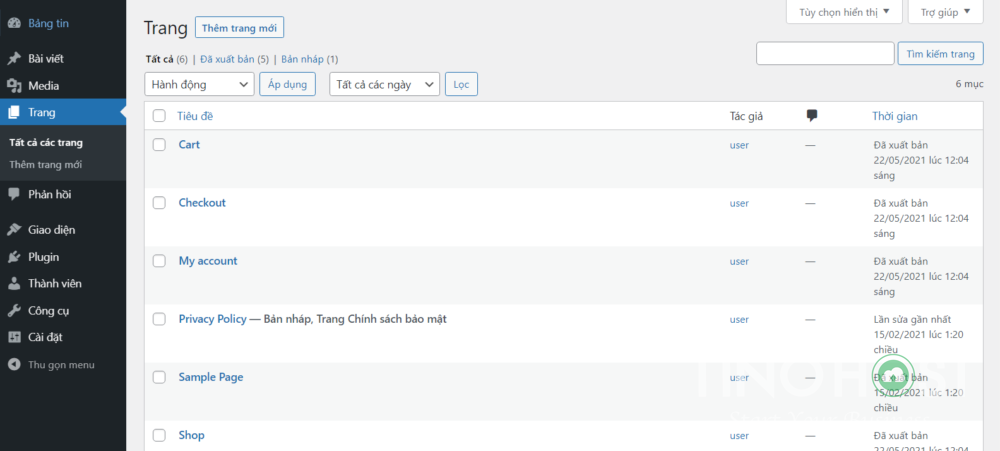Viewport: 1000px width, 451px height.
Task: Check the My account page checkbox
Action: [x=159, y=261]
